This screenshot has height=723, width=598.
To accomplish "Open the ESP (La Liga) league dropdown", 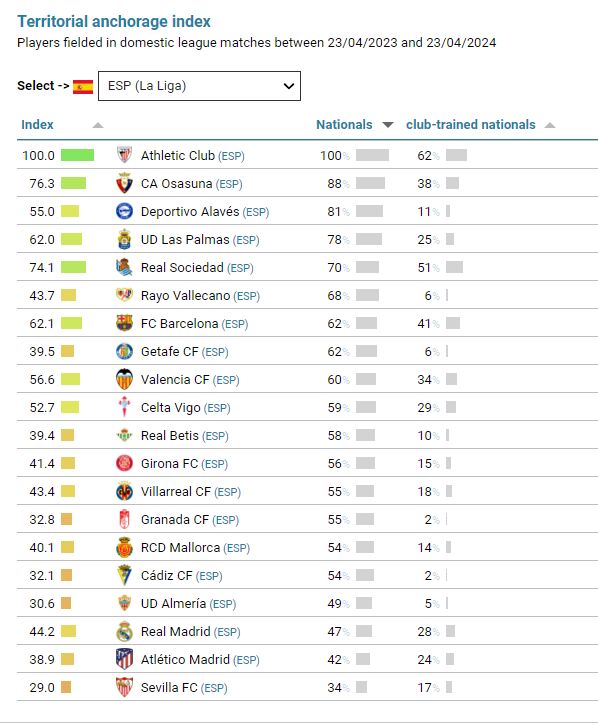I will point(199,86).
